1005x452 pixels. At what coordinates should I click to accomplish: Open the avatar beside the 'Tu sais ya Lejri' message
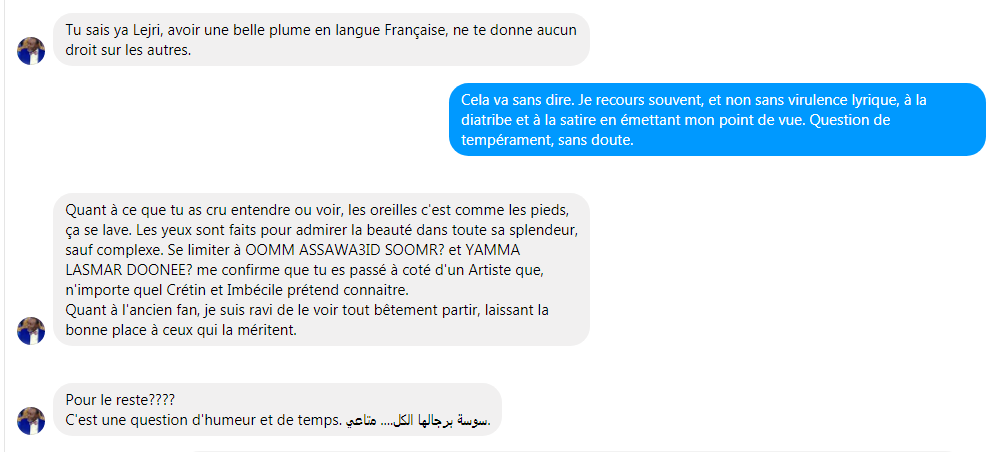pos(31,51)
